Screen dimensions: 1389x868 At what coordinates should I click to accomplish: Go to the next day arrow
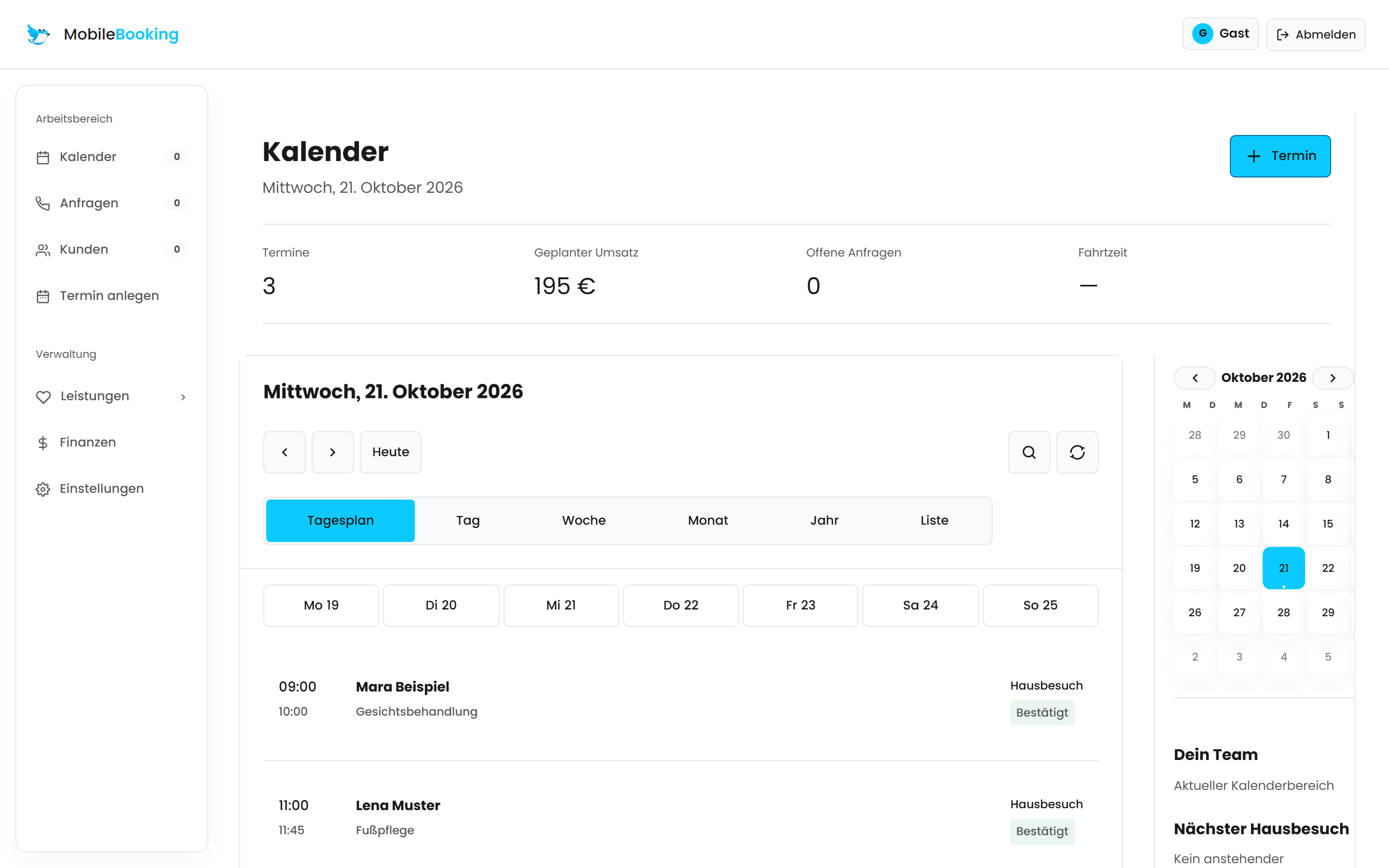tap(332, 452)
